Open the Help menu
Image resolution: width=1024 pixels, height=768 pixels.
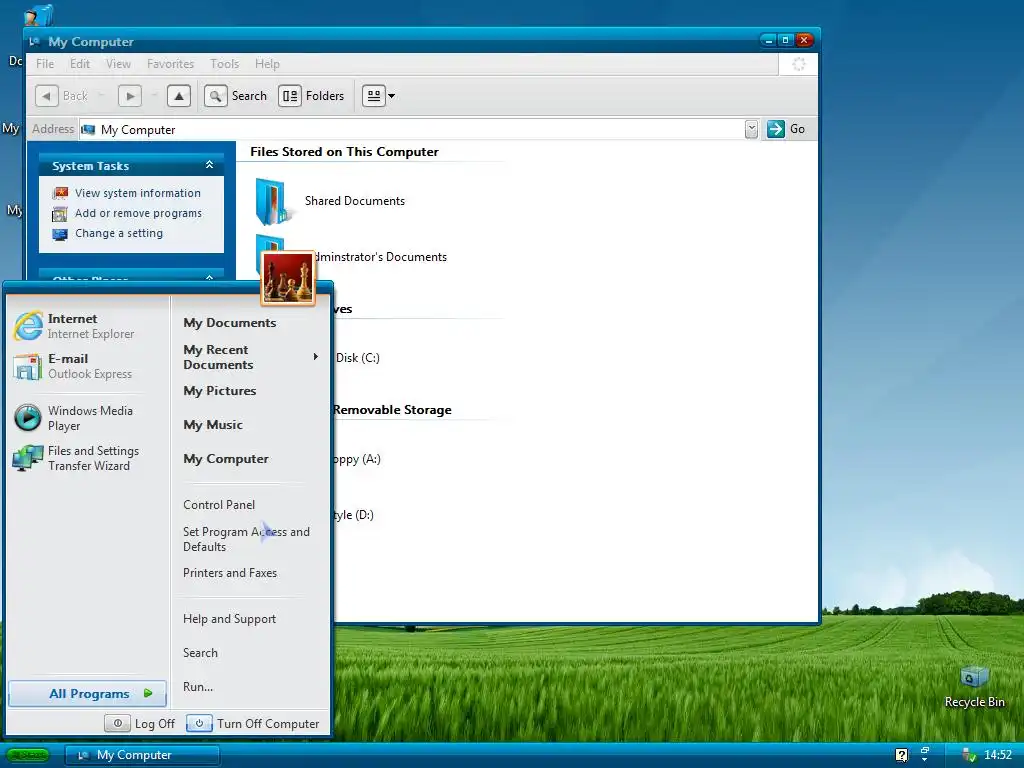267,64
